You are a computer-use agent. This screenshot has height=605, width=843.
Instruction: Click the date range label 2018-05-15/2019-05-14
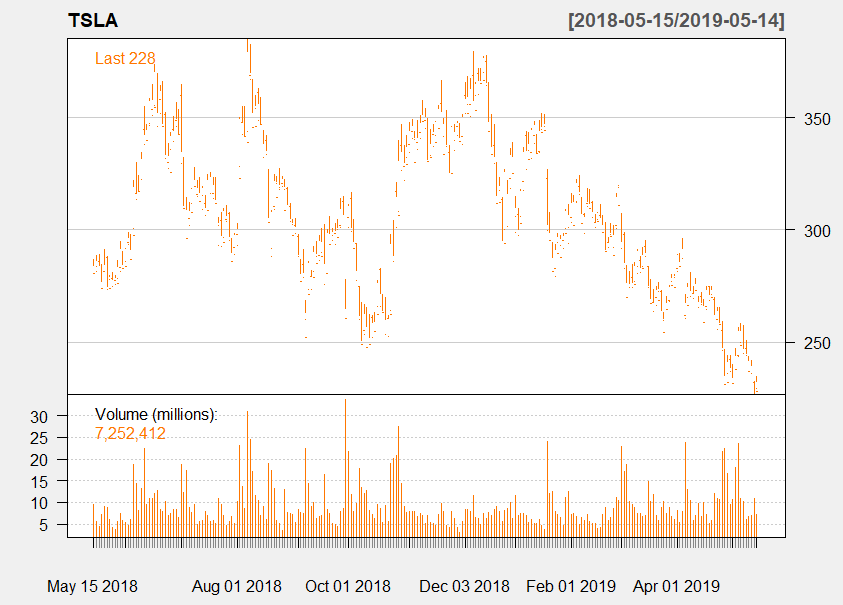click(x=675, y=21)
